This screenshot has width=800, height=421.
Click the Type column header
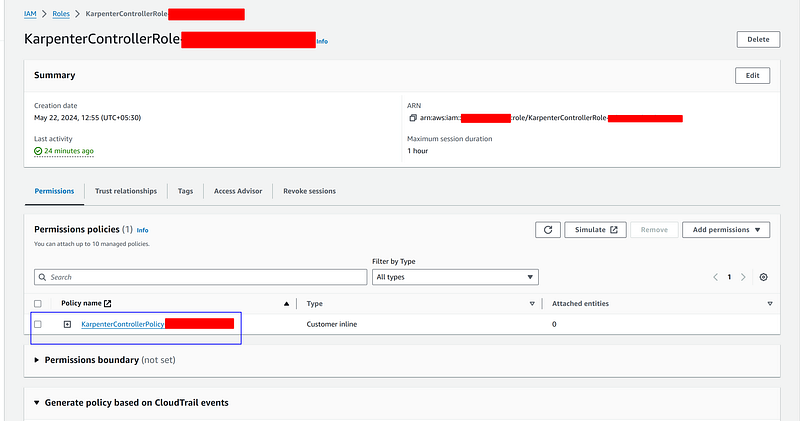point(314,304)
